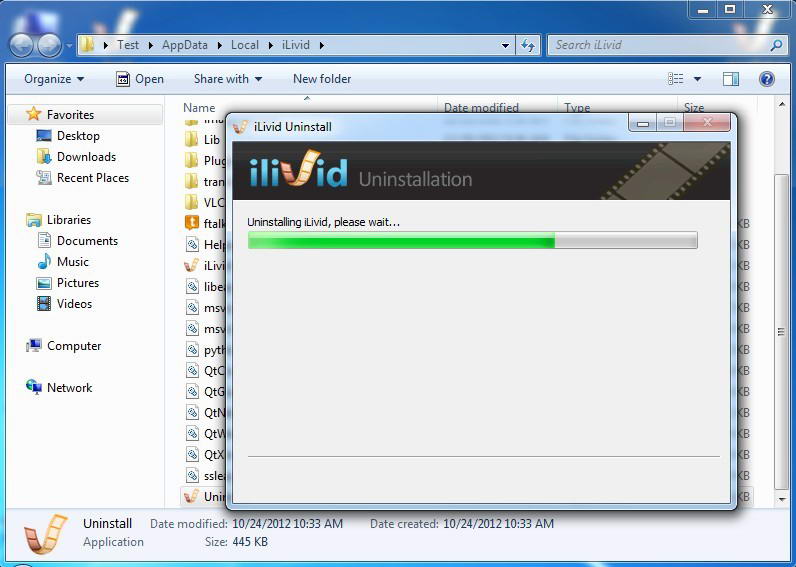The height and width of the screenshot is (567, 796).
Task: Expand the arrow after iLivid breadcrumb
Action: (x=322, y=45)
